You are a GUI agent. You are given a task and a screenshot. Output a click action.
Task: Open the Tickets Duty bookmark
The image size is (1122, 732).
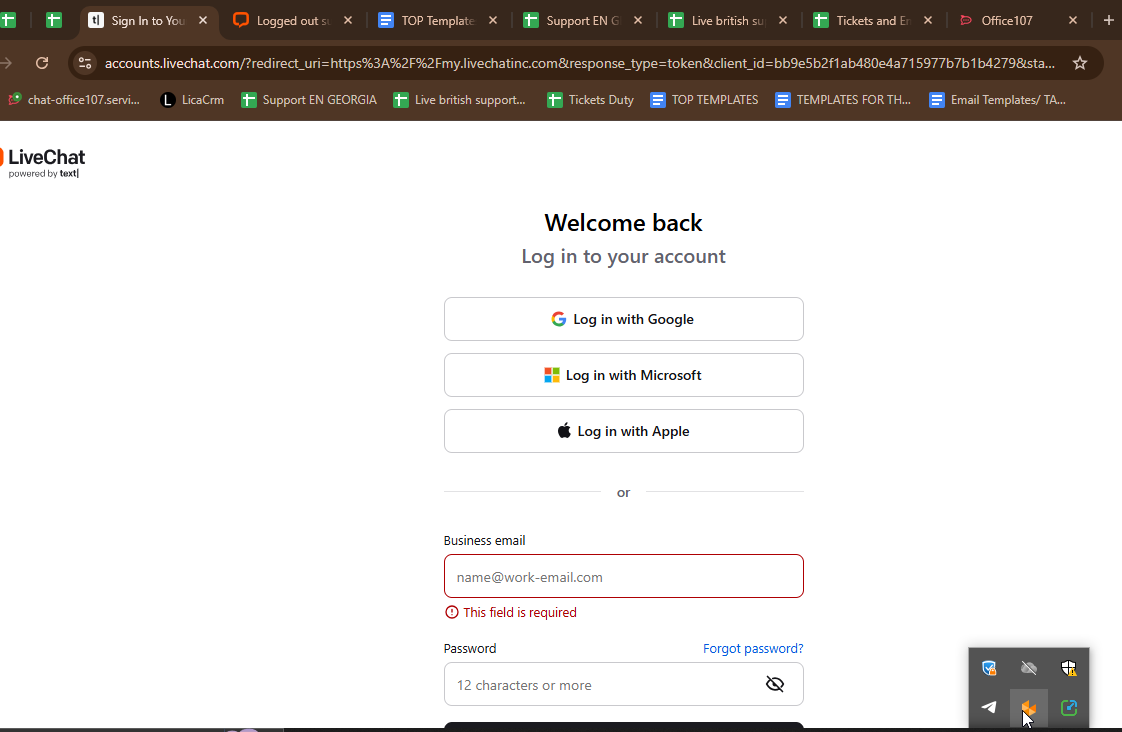(591, 99)
